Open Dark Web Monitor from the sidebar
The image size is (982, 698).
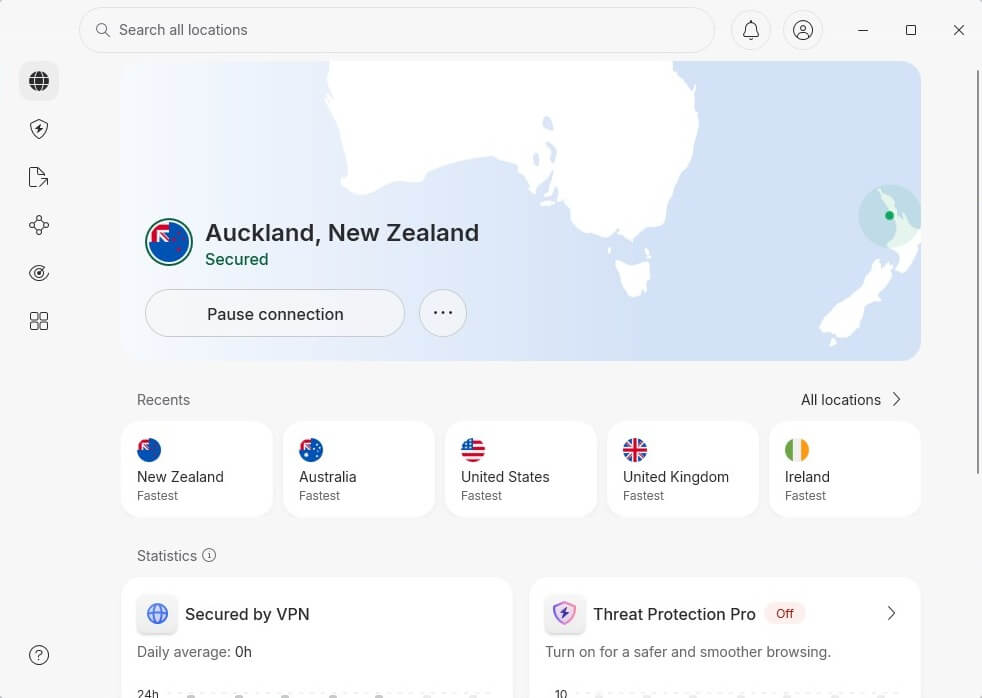[38, 272]
